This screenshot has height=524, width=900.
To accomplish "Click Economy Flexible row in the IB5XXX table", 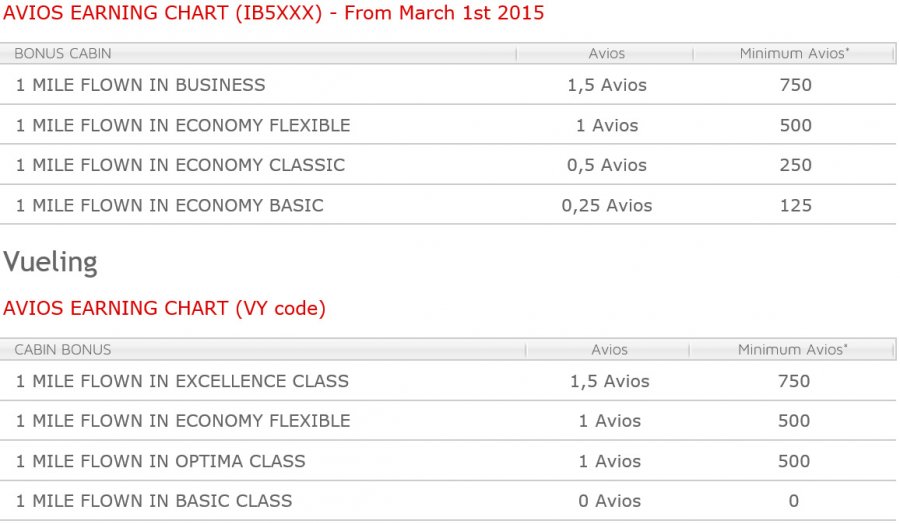I will click(183, 125).
